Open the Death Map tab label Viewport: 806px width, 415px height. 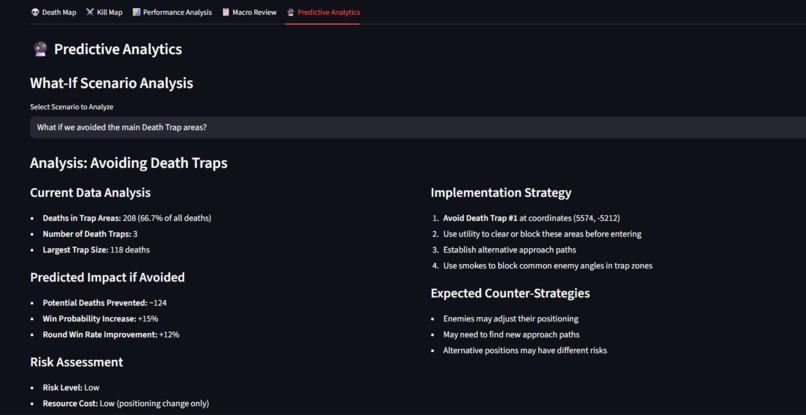click(59, 12)
